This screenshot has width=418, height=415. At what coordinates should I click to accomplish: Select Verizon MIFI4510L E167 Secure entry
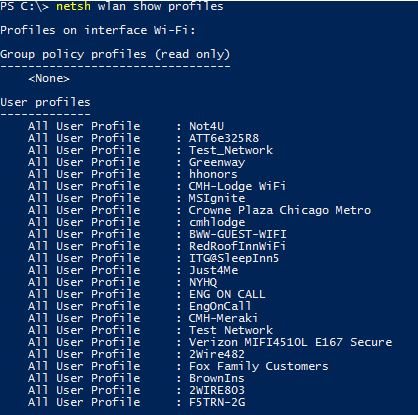click(x=290, y=342)
